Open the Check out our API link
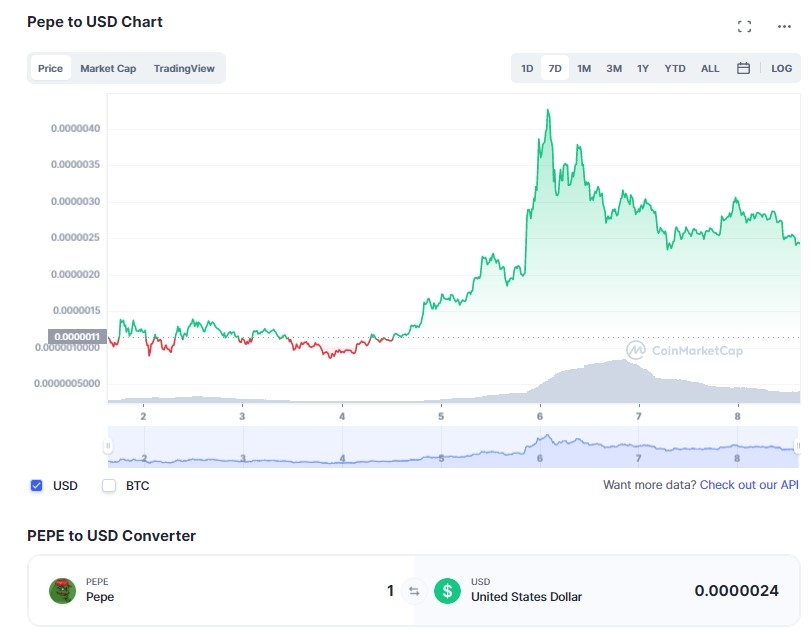Viewport: 810px width, 632px height. click(749, 485)
